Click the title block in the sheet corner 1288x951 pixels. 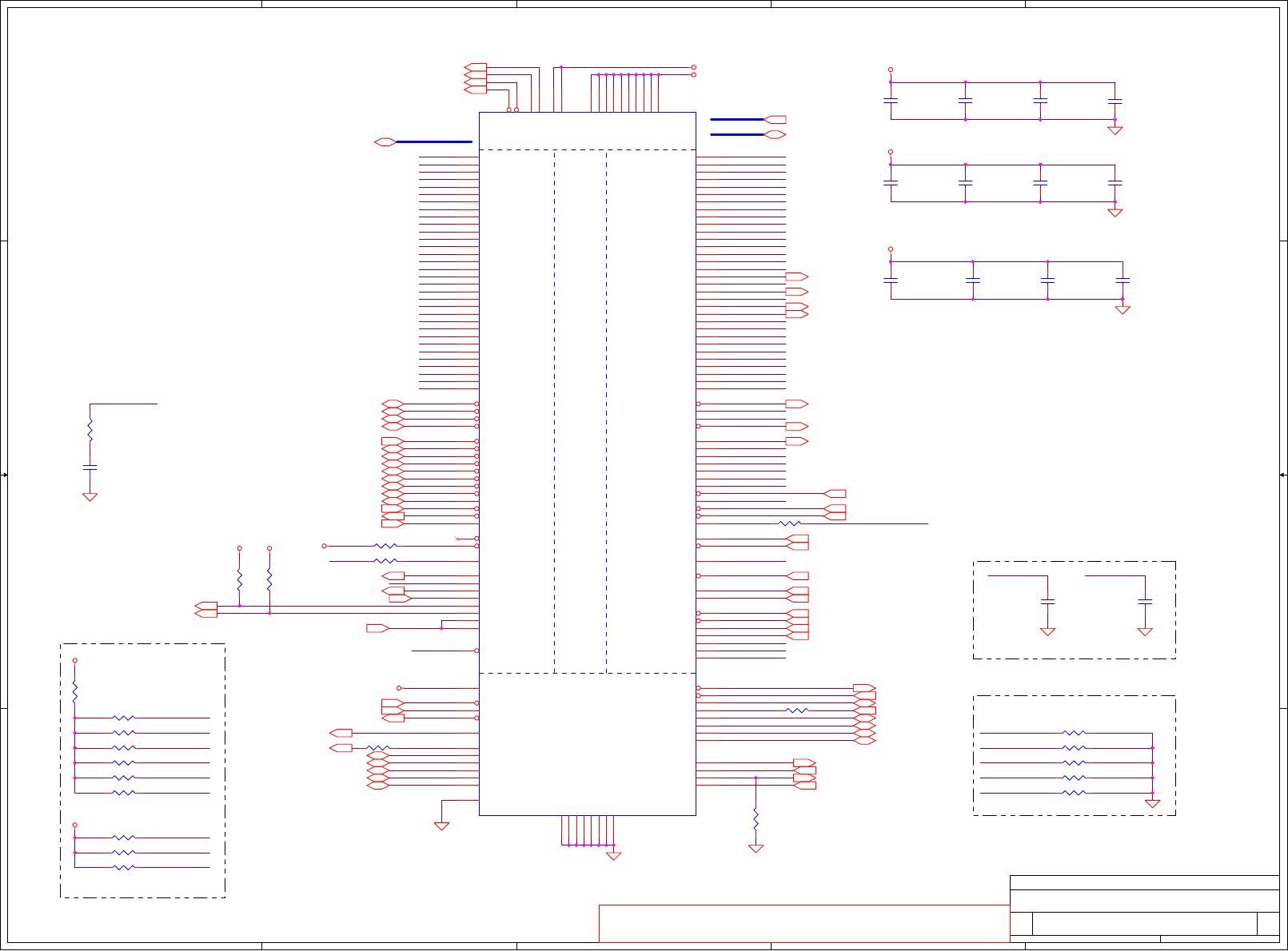pos(1145,909)
